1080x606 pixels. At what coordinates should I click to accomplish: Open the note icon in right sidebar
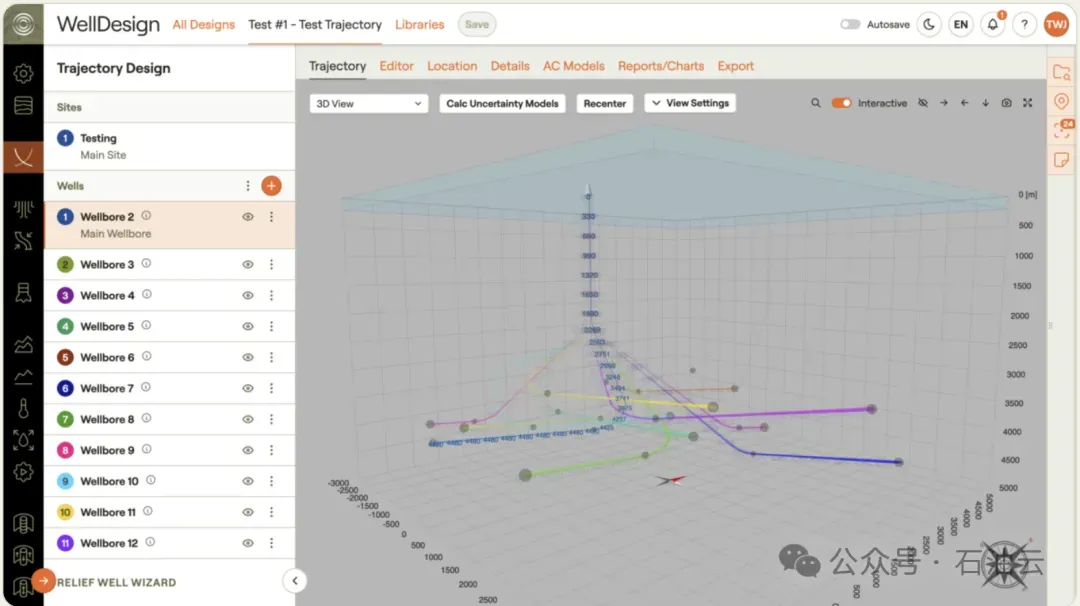pyautogui.click(x=1061, y=160)
